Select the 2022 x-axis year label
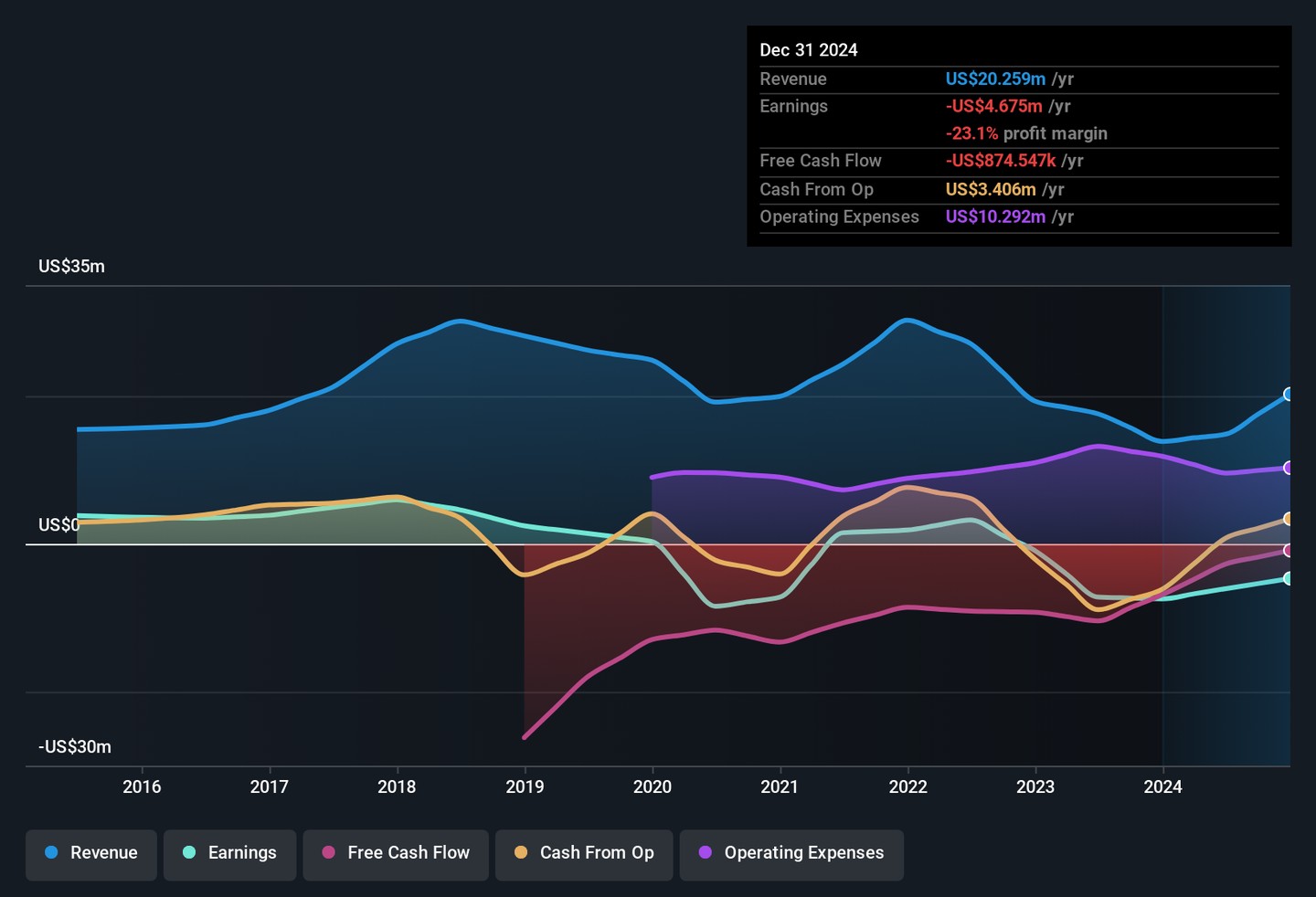 (907, 786)
